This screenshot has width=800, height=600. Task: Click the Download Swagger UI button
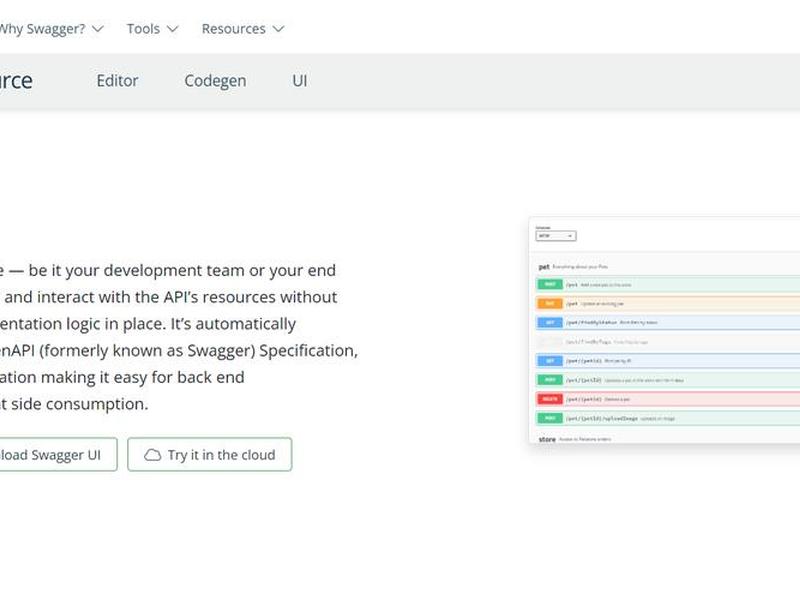coord(58,455)
